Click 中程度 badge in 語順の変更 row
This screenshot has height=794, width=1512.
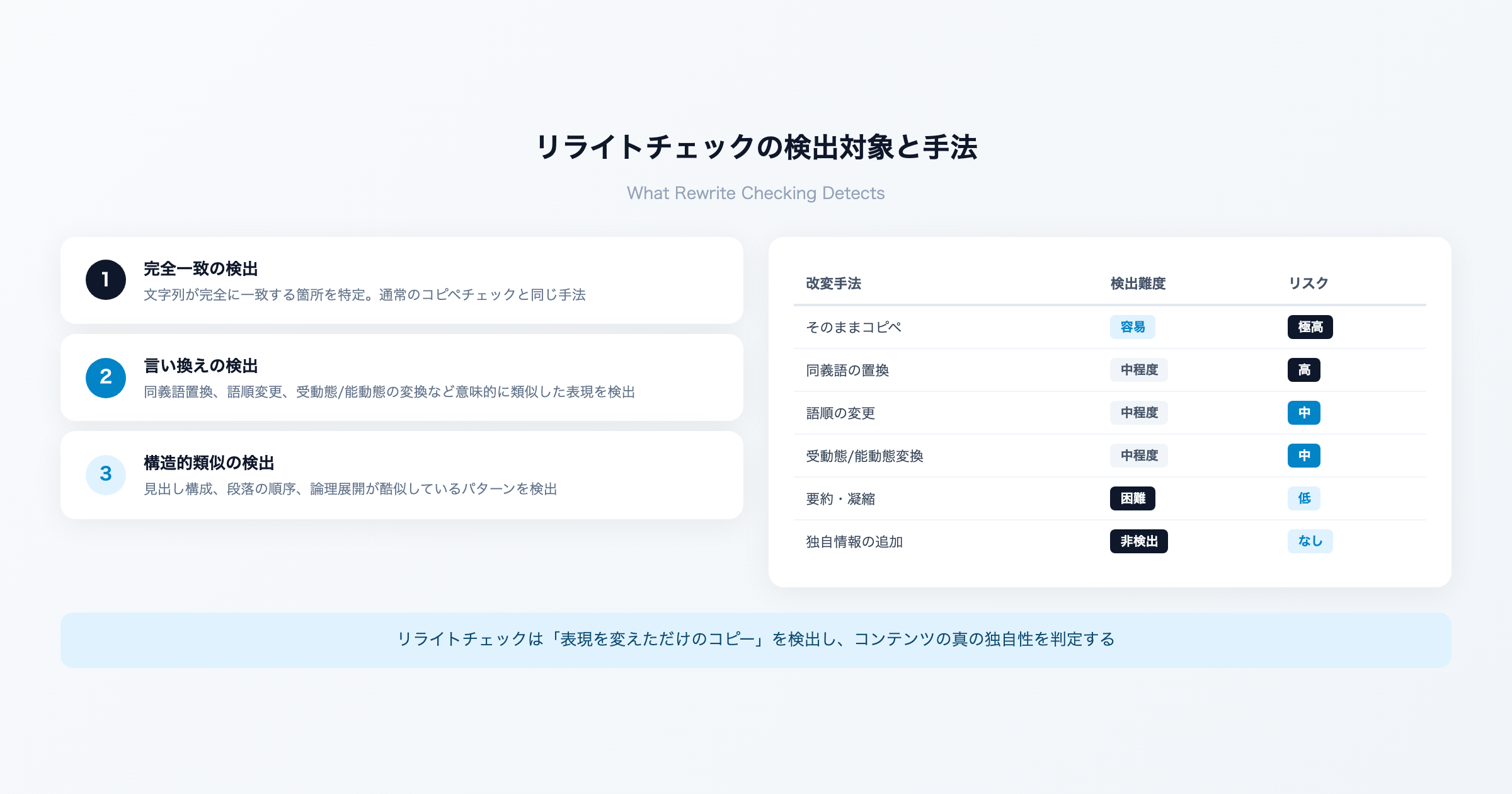point(1139,413)
